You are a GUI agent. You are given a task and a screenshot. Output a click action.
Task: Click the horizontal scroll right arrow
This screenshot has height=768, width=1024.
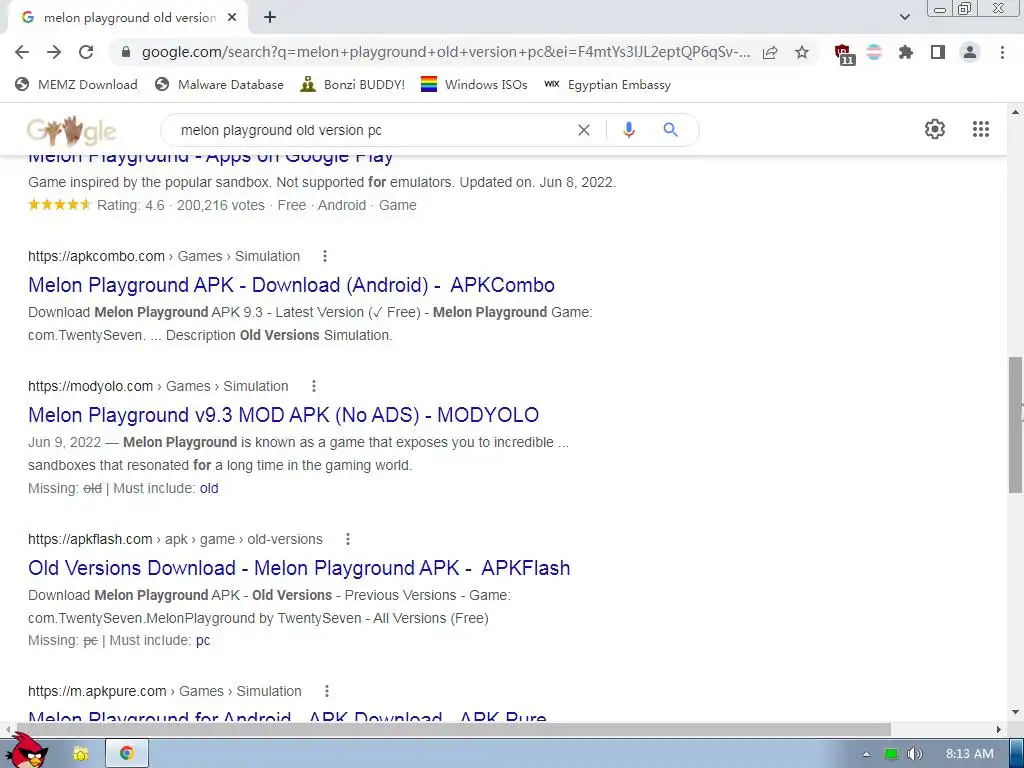coord(999,729)
